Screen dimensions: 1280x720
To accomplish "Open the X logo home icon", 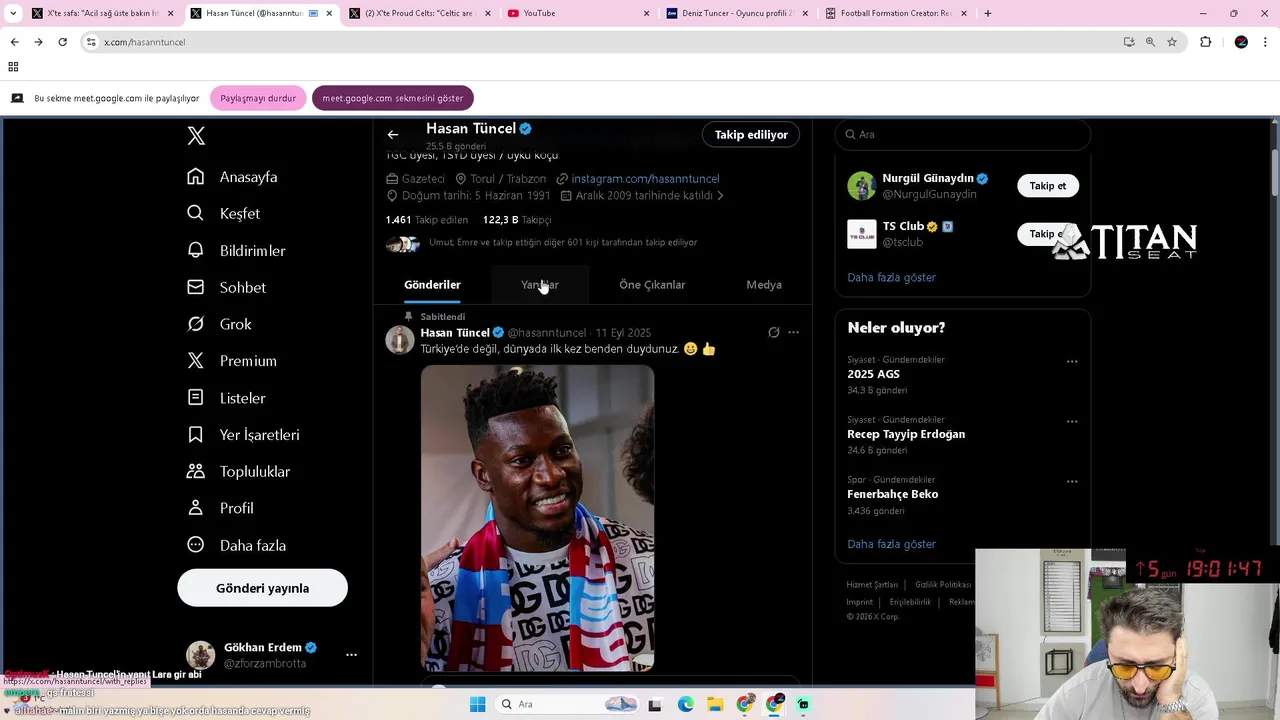I will pos(196,136).
